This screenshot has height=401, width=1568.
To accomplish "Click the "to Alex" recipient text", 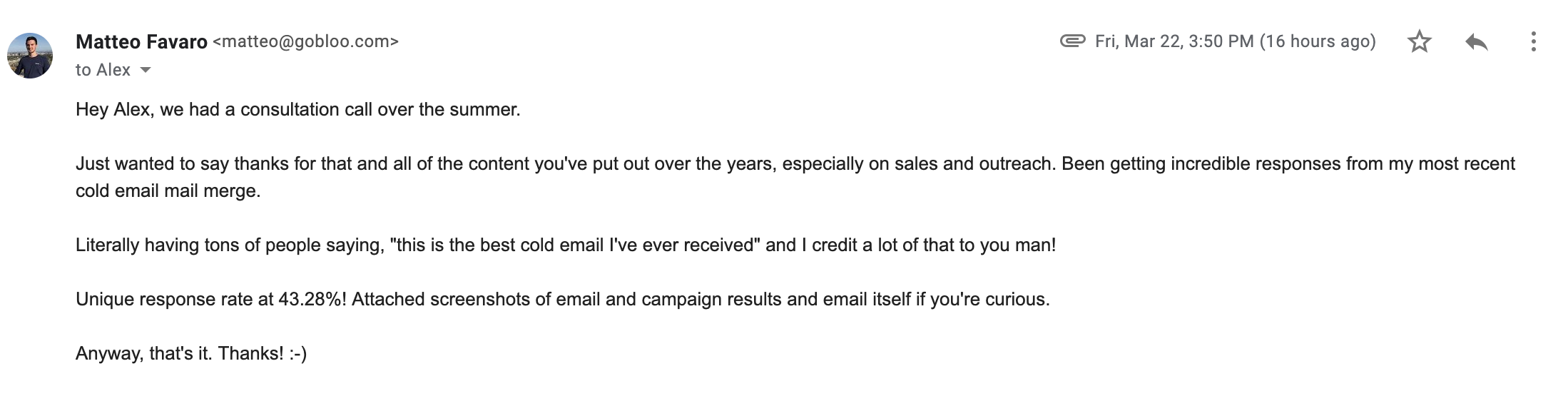I will point(103,70).
